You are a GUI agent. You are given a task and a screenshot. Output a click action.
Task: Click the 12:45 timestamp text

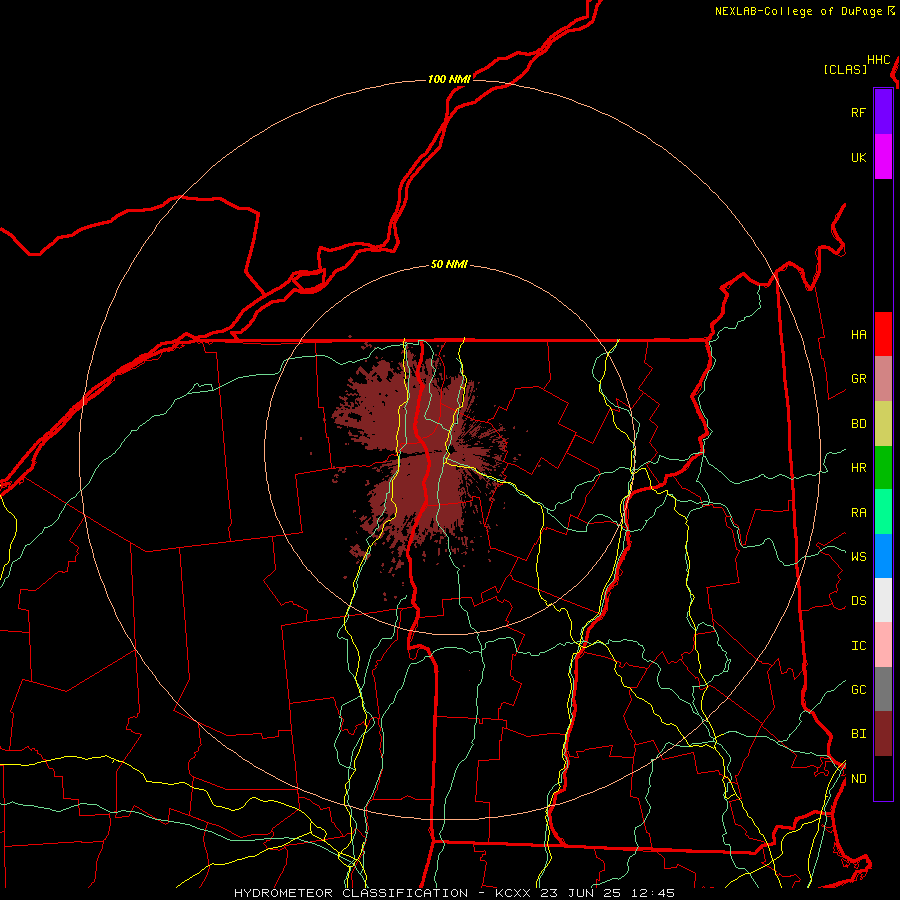(x=651, y=893)
